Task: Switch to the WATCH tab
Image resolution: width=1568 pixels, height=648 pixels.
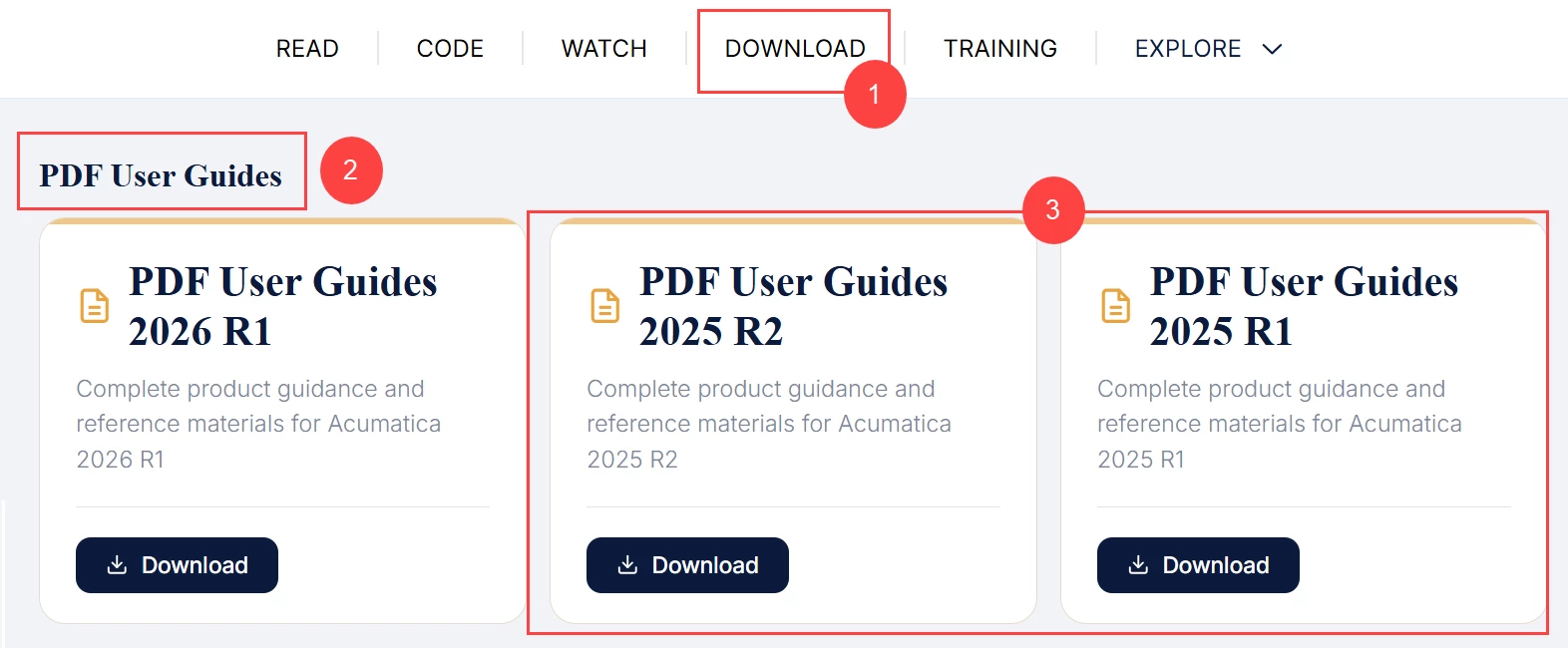Action: 604,48
